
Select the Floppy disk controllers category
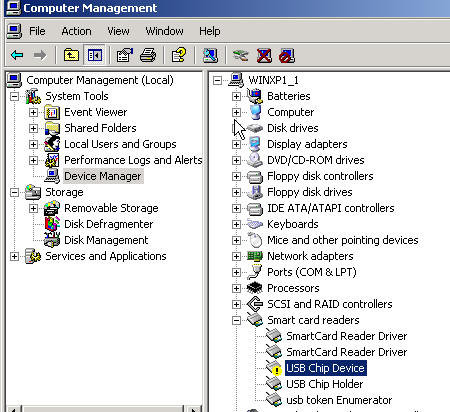pyautogui.click(x=320, y=176)
